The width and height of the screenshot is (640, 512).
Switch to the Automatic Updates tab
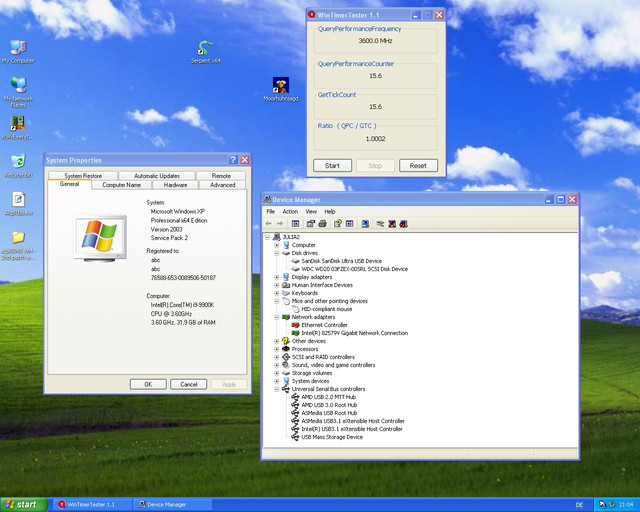[x=157, y=176]
